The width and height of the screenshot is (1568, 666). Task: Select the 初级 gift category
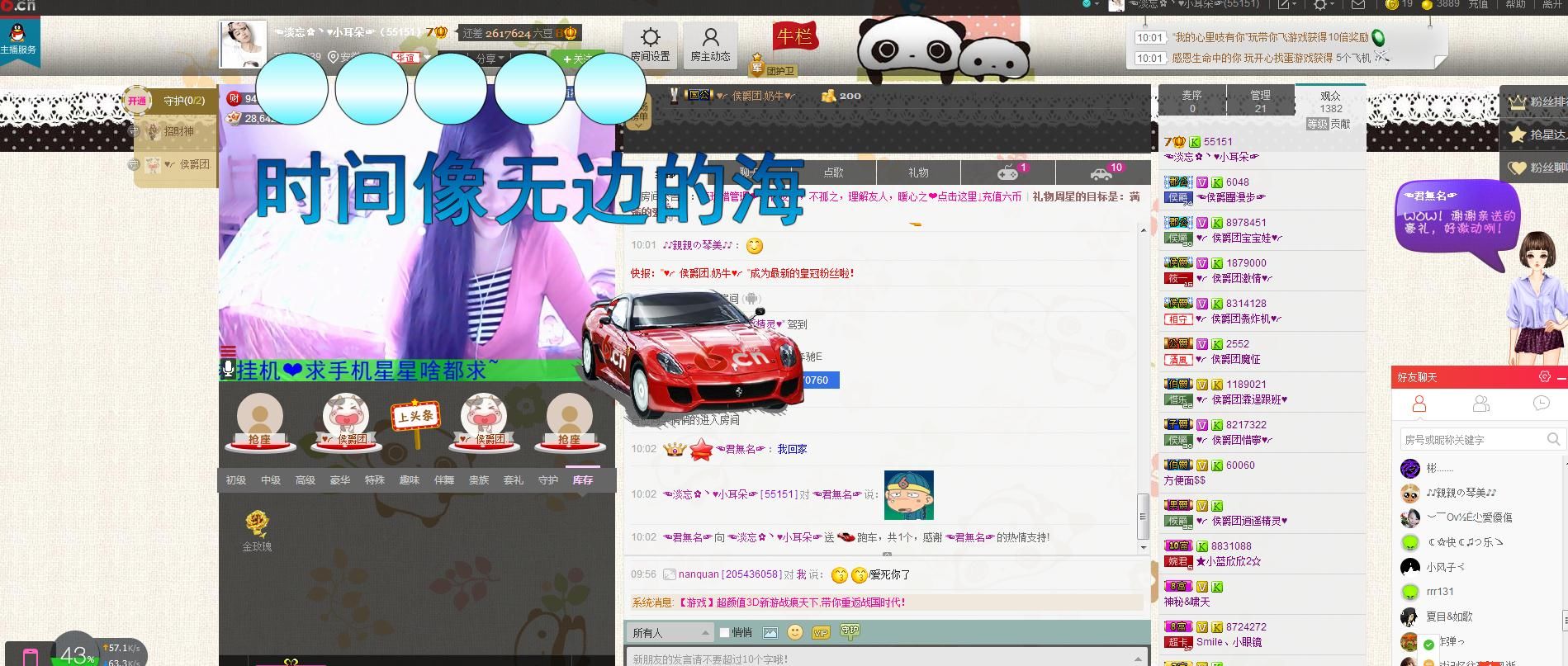click(236, 479)
